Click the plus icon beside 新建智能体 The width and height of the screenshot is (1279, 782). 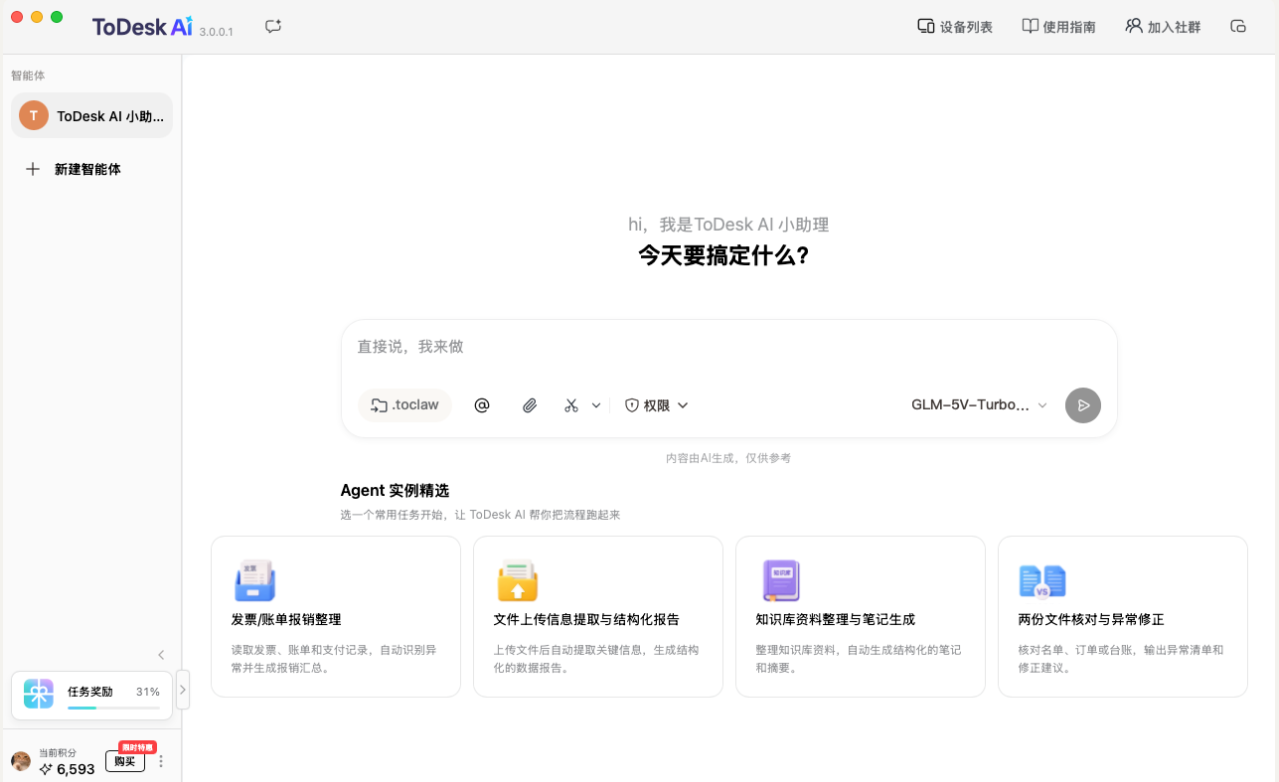(x=33, y=169)
